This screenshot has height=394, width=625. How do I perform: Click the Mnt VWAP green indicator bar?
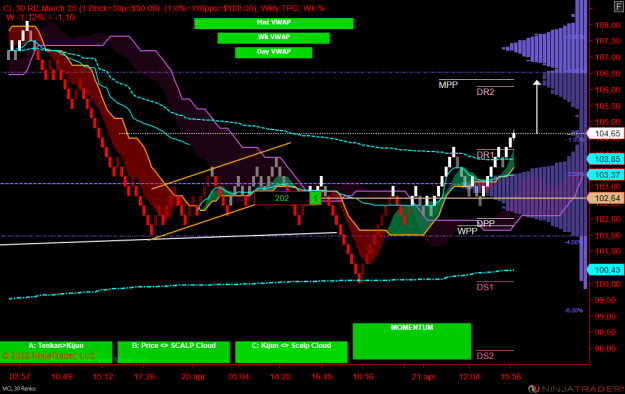pos(274,24)
